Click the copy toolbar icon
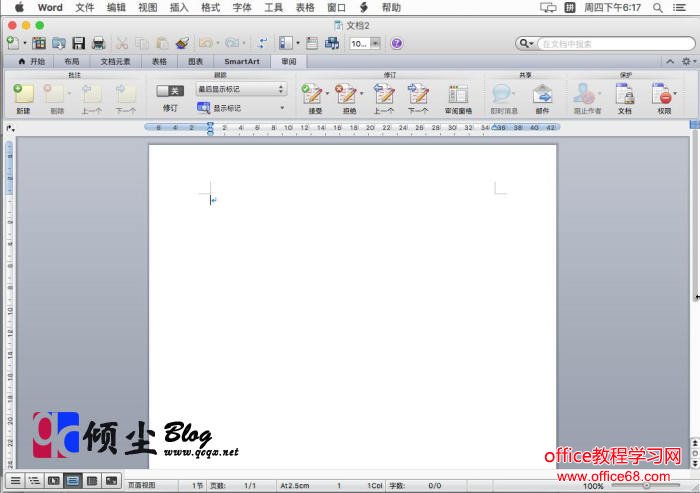The image size is (700, 493). 142,43
